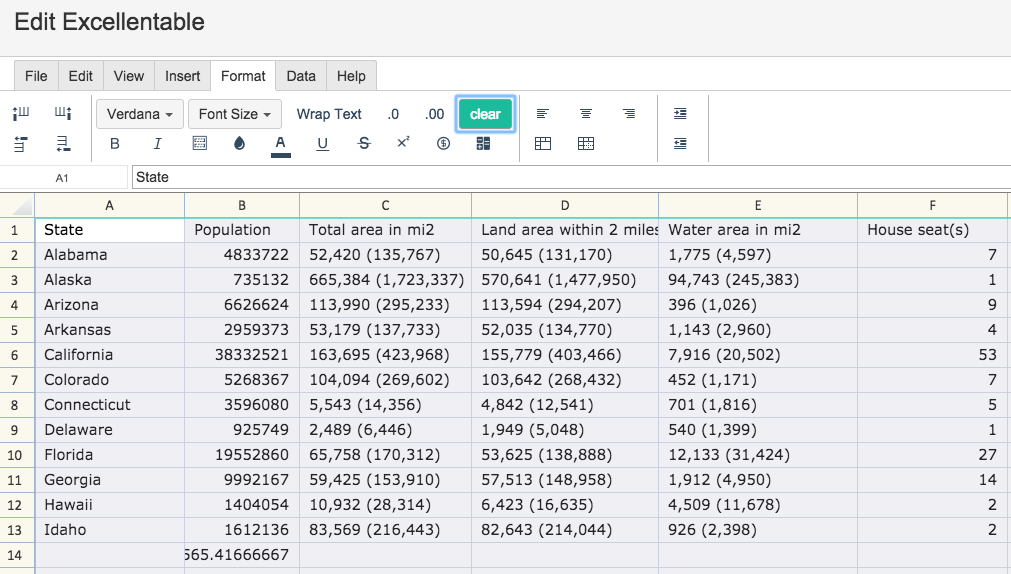Open the Verdana font dropdown
Screen dimensions: 1011x574
[140, 114]
